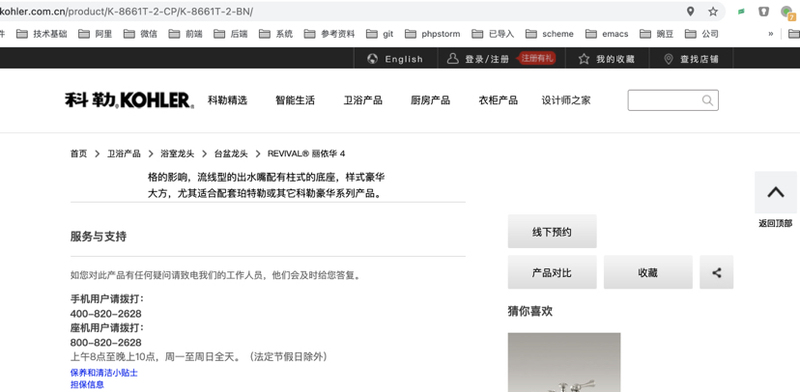
Task: Click 登录/注册 to sign in
Action: tap(478, 59)
